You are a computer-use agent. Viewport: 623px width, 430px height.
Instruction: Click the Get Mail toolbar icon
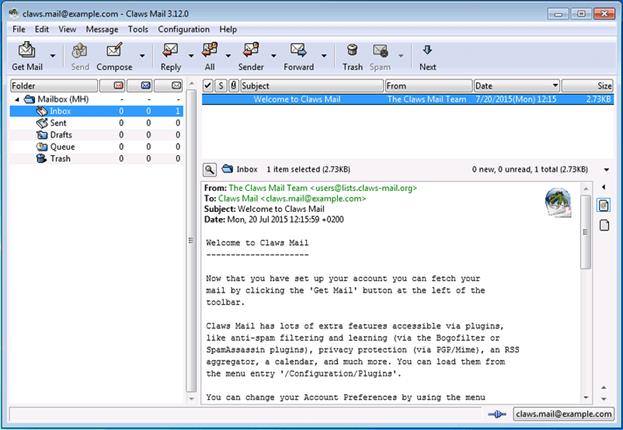pyautogui.click(x=27, y=56)
